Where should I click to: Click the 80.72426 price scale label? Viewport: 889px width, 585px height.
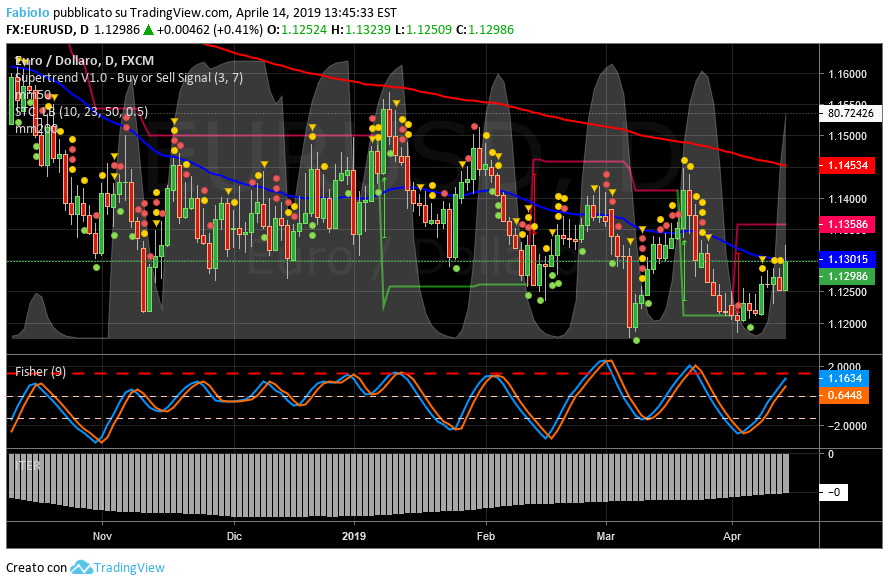(851, 113)
